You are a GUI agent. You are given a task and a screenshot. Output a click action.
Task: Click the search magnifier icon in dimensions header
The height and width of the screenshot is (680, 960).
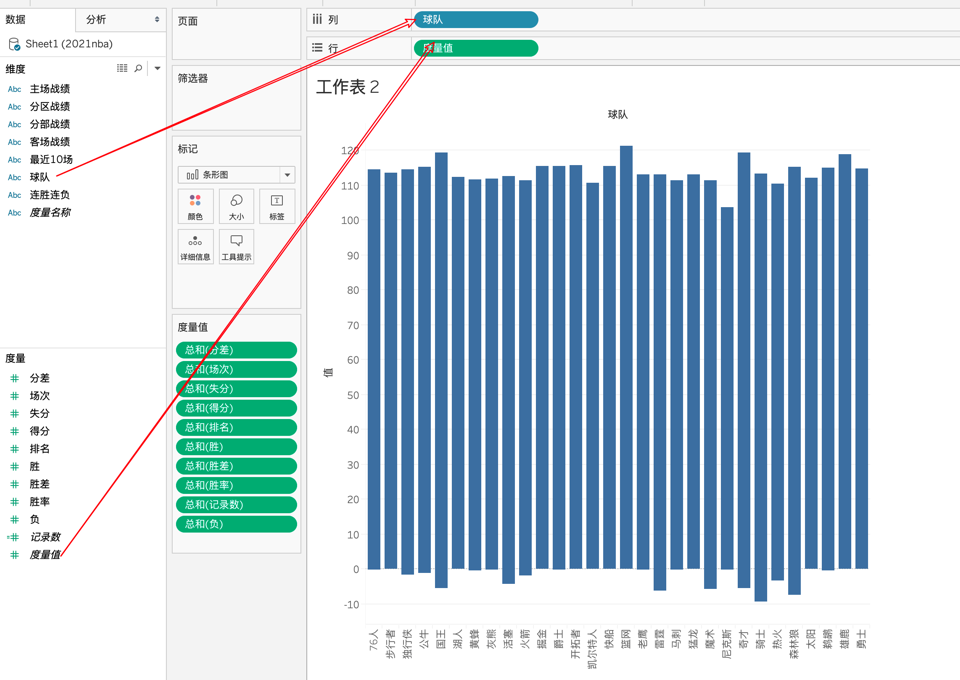pyautogui.click(x=138, y=68)
